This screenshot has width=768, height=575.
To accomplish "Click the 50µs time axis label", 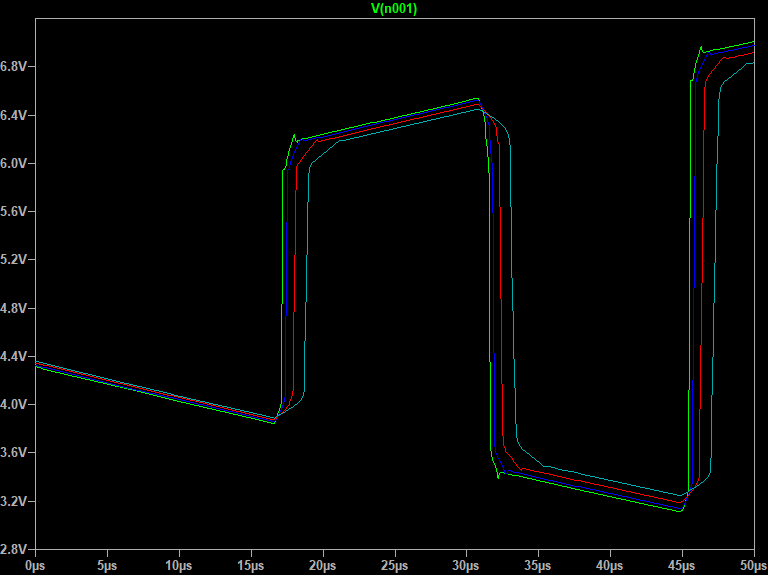I will pyautogui.click(x=754, y=566).
